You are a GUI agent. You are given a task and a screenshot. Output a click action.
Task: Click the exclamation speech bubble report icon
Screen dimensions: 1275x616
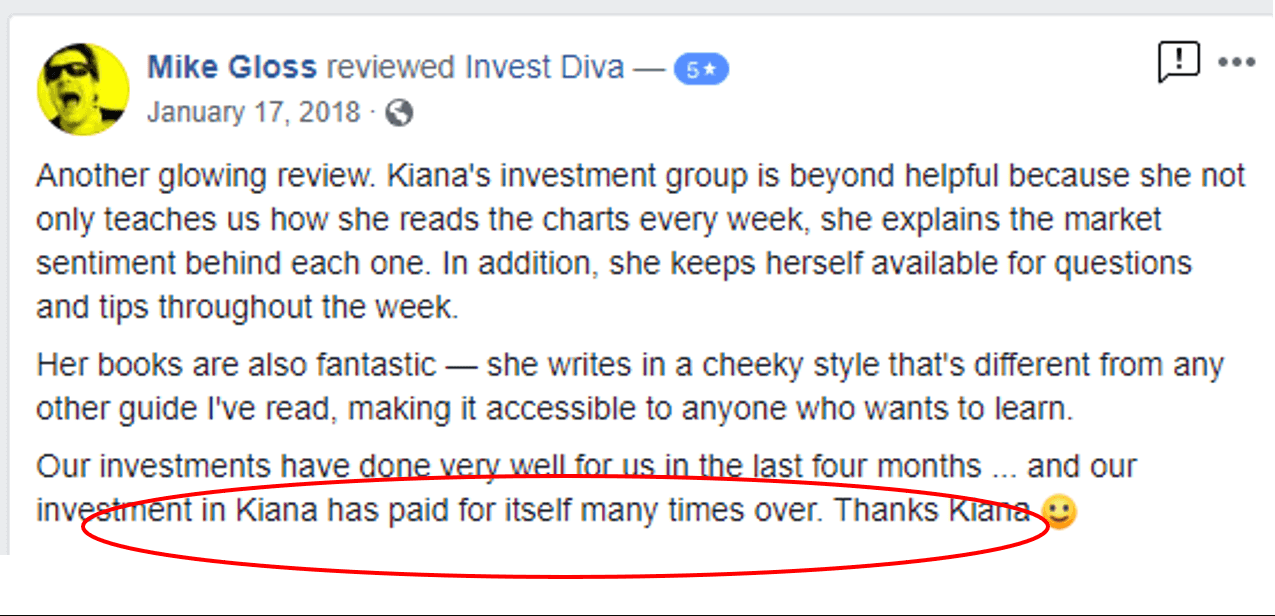pyautogui.click(x=1178, y=62)
